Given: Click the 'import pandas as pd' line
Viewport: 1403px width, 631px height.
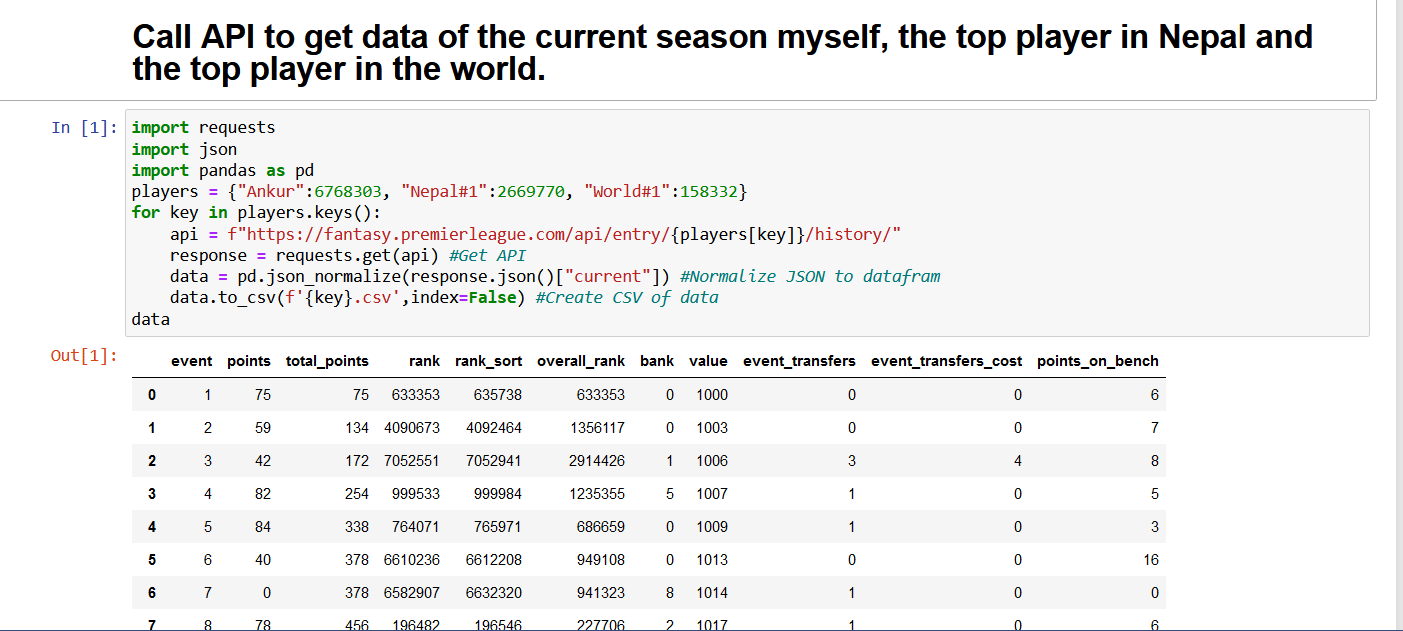Looking at the screenshot, I should (222, 171).
